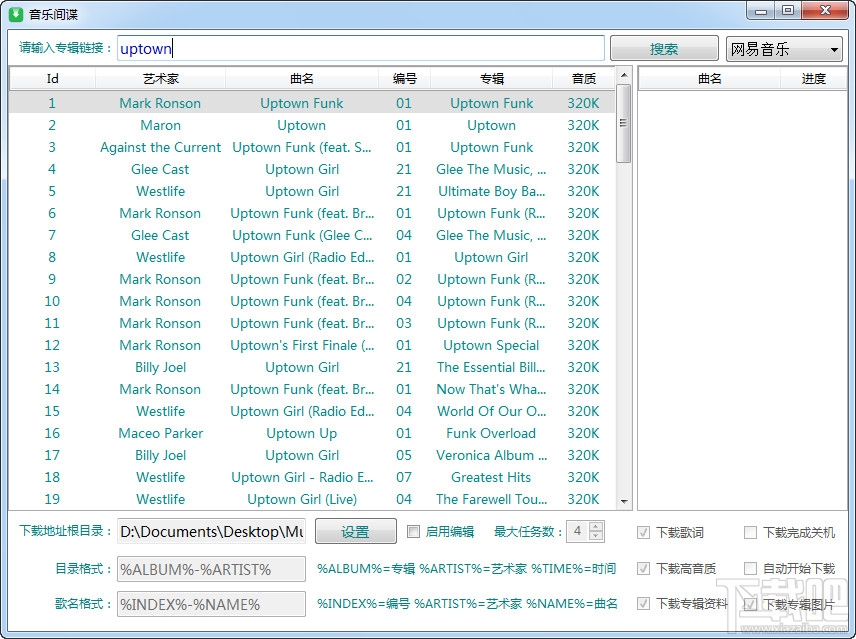Viewport: 856px width, 639px height.
Task: Sort by the 曲名 column header in results
Action: [x=301, y=79]
